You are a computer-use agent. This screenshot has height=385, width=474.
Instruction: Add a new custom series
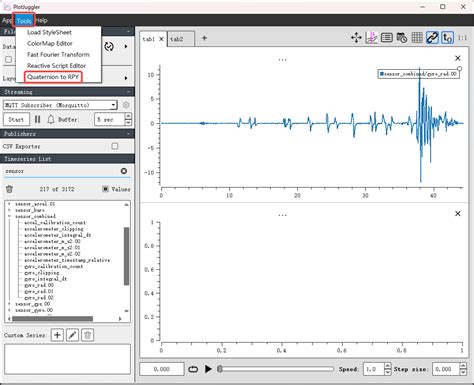pos(57,335)
